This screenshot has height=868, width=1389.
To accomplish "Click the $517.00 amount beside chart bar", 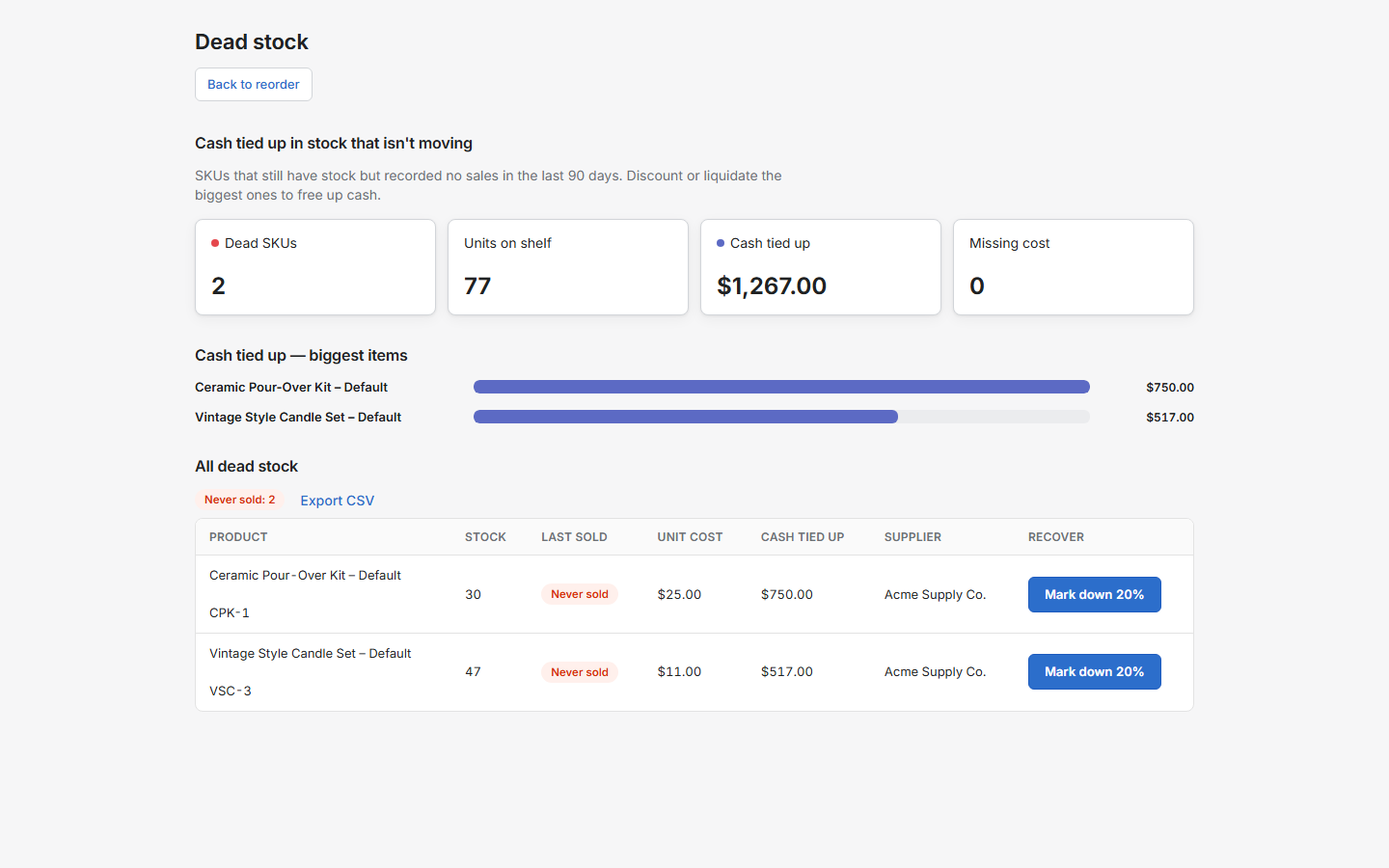I will [1170, 418].
